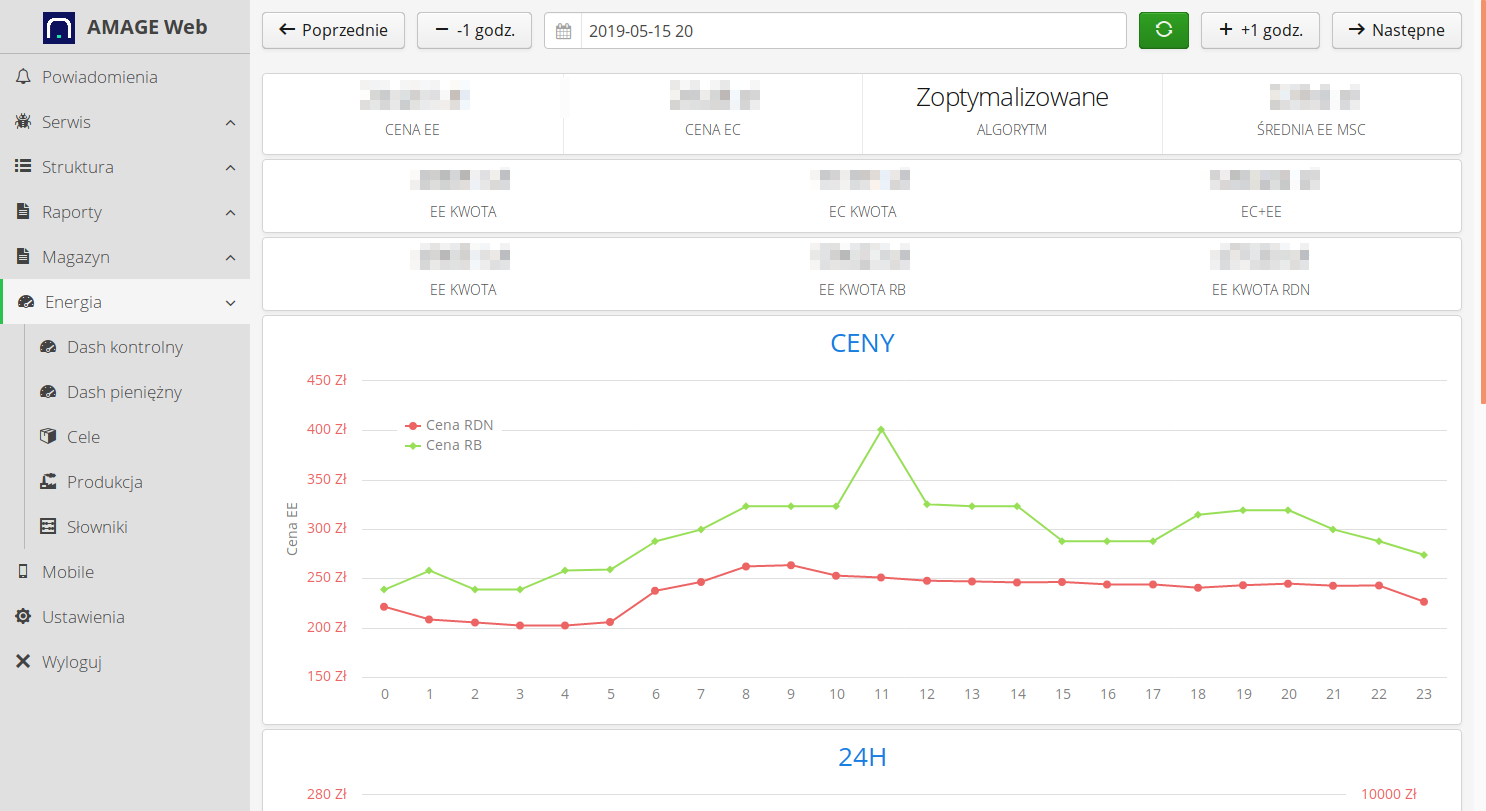Click the Poprzednie button
This screenshot has height=811, width=1486.
pyautogui.click(x=333, y=30)
